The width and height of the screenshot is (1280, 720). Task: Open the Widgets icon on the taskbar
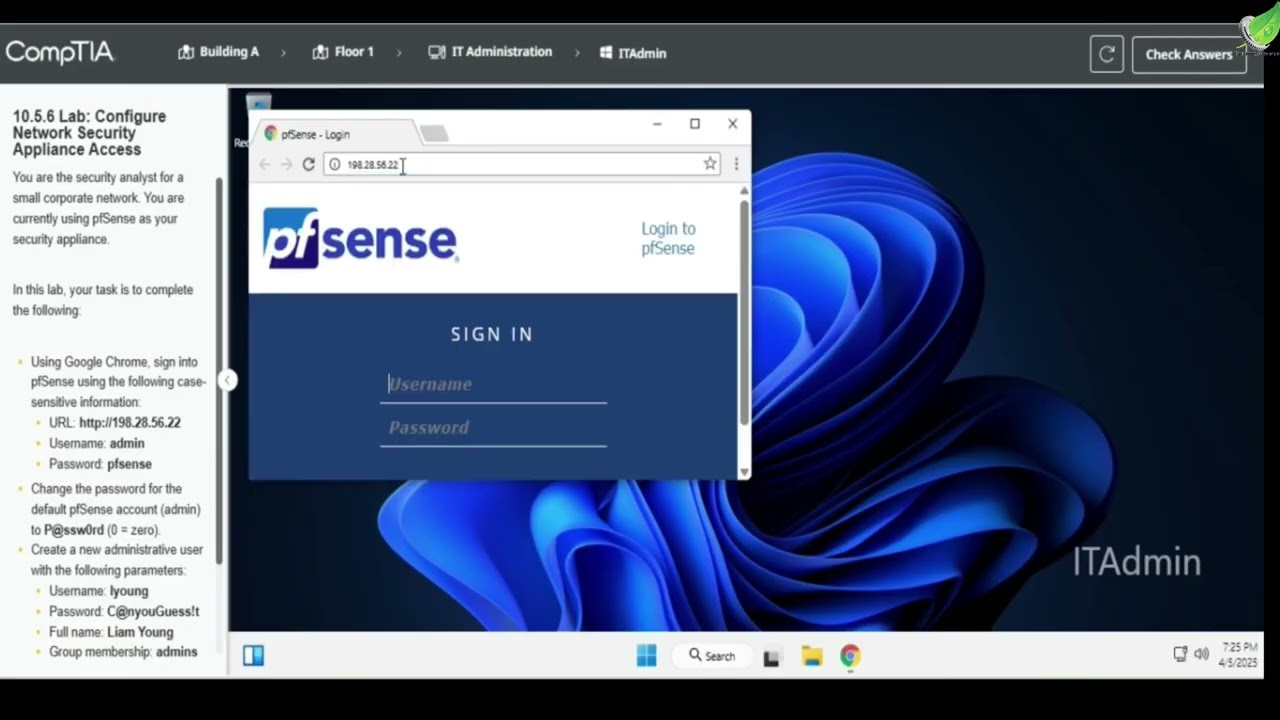coord(253,656)
